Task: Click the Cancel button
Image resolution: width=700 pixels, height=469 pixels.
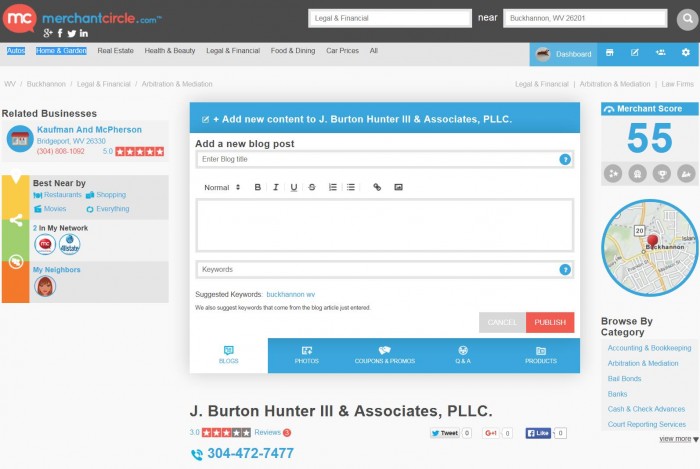Action: (502, 322)
